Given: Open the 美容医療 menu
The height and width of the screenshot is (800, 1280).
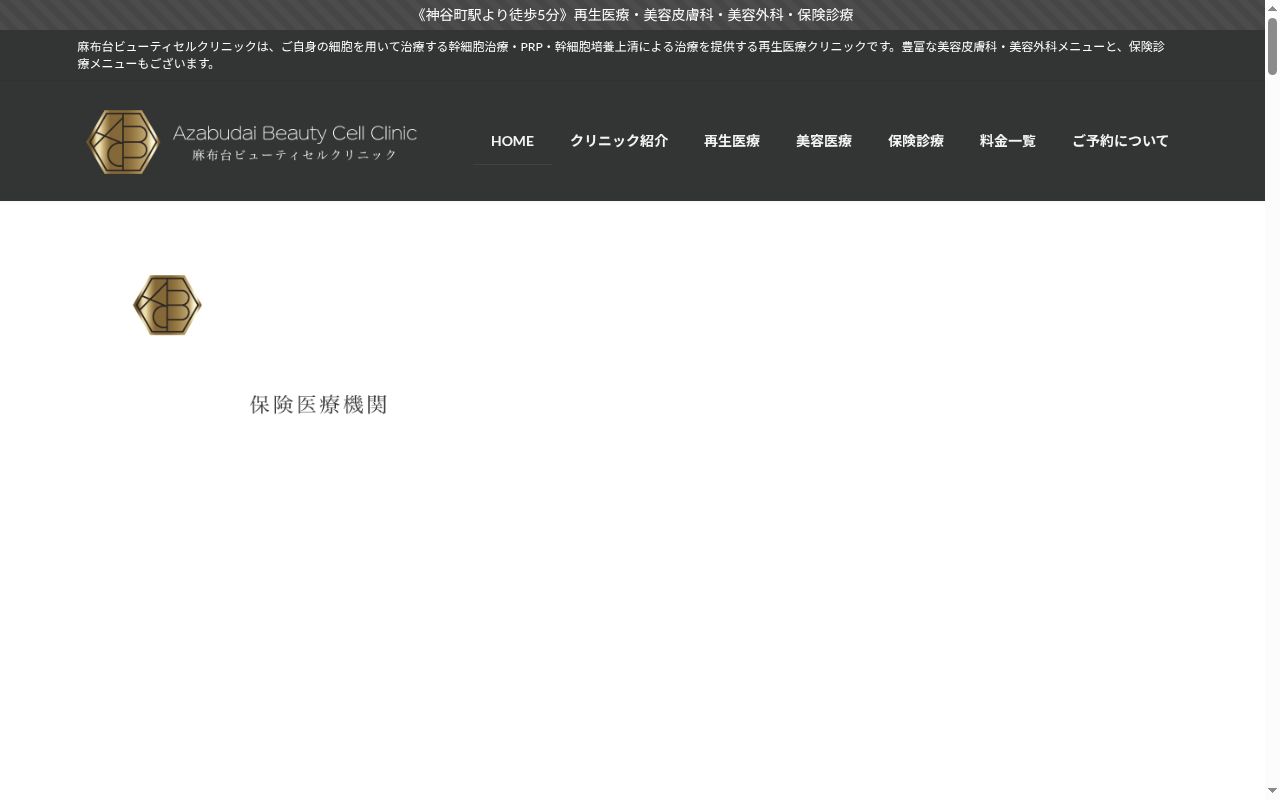Looking at the screenshot, I should [824, 141].
